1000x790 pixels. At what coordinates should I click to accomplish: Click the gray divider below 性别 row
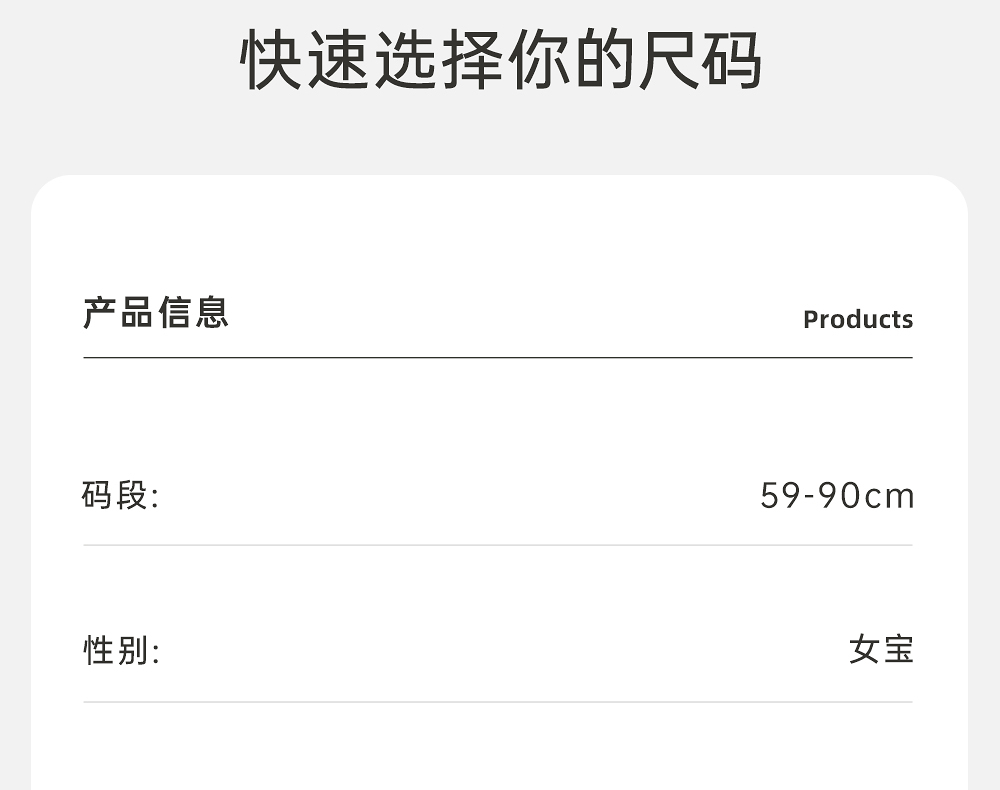tap(498, 702)
